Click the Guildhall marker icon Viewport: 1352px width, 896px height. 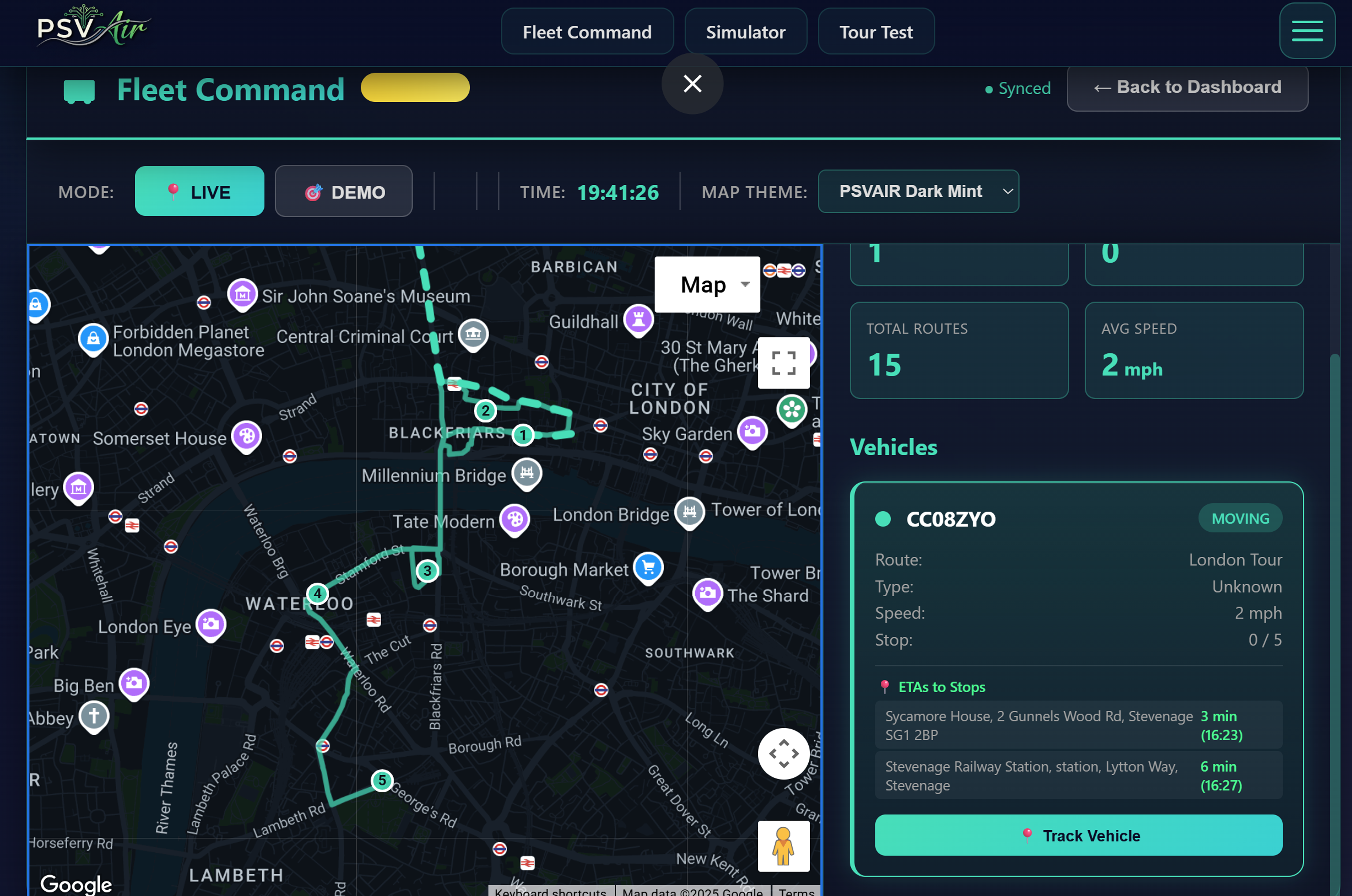click(x=639, y=320)
